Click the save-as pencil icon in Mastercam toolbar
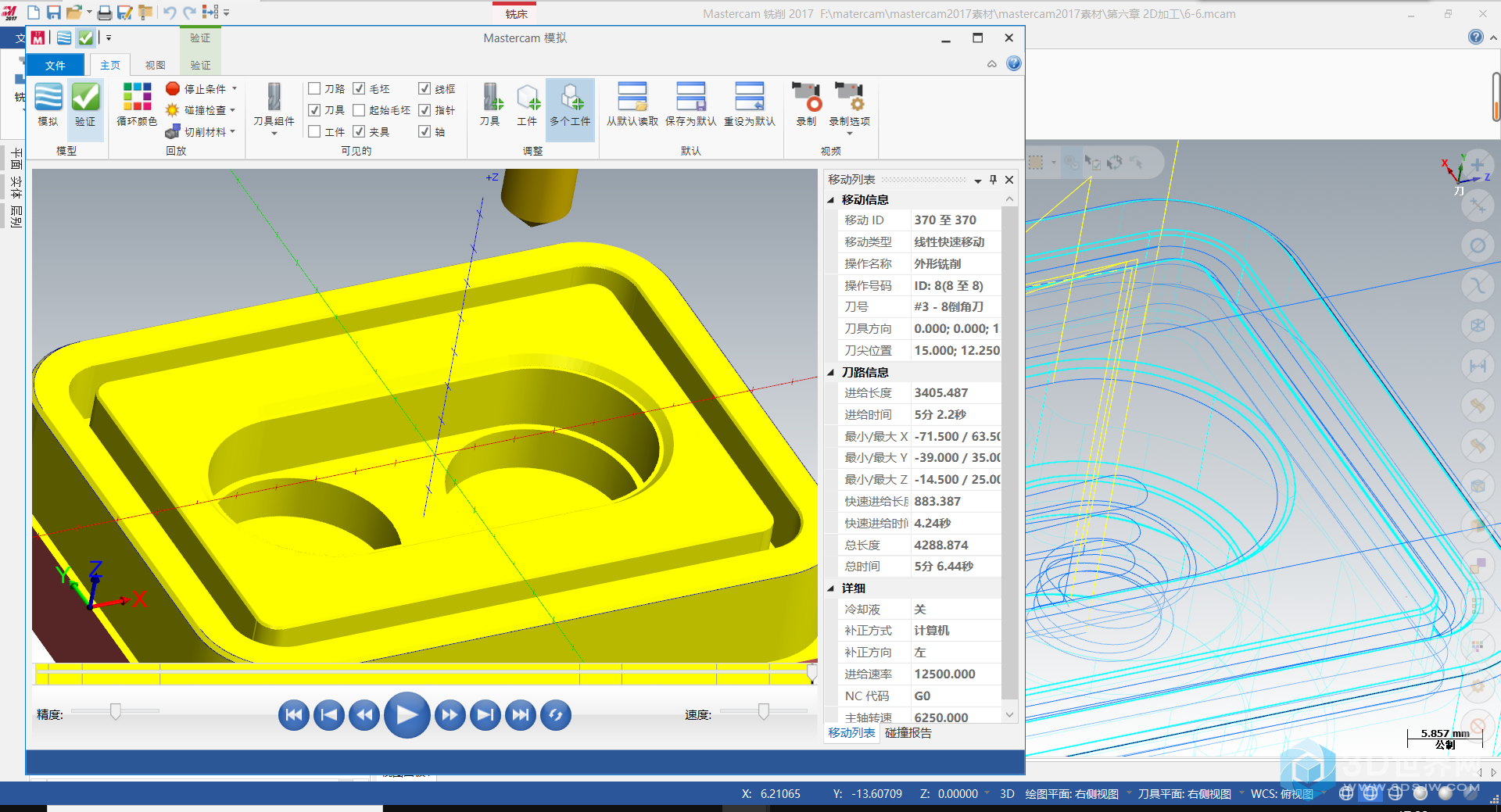Image resolution: width=1501 pixels, height=812 pixels. [124, 13]
